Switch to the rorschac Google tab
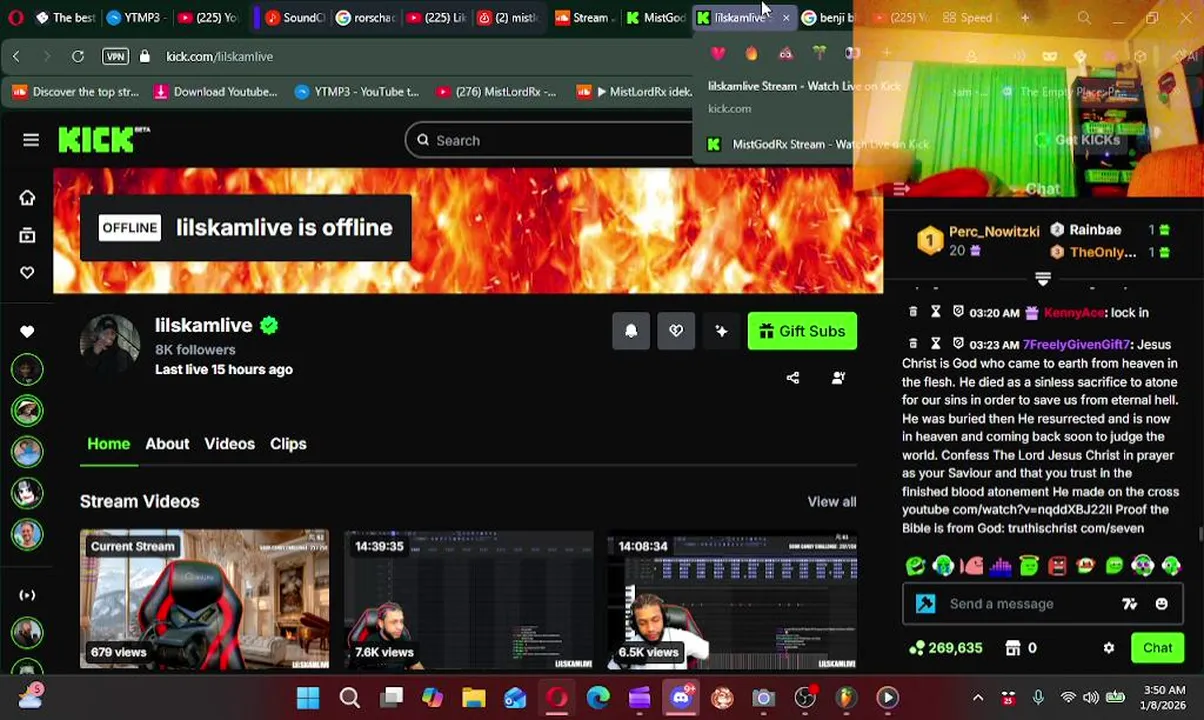This screenshot has width=1204, height=720. click(365, 18)
